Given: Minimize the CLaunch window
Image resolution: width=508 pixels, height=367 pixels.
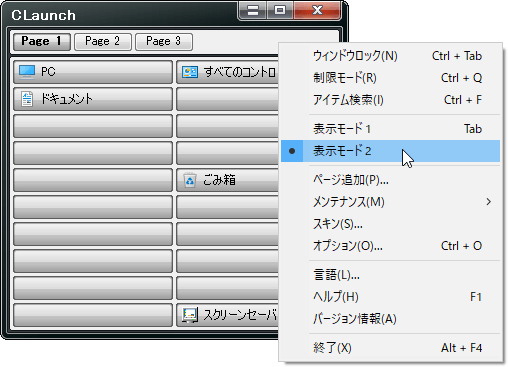Looking at the screenshot, I should point(253,10).
